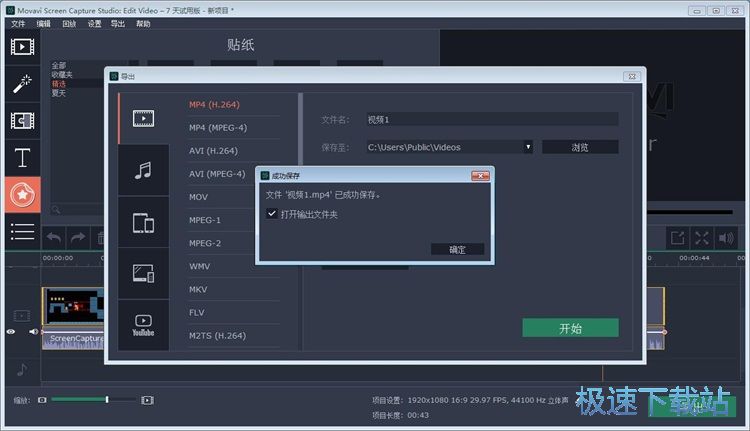The image size is (750, 431).
Task: Open the 回放 menu
Action: tap(69, 23)
